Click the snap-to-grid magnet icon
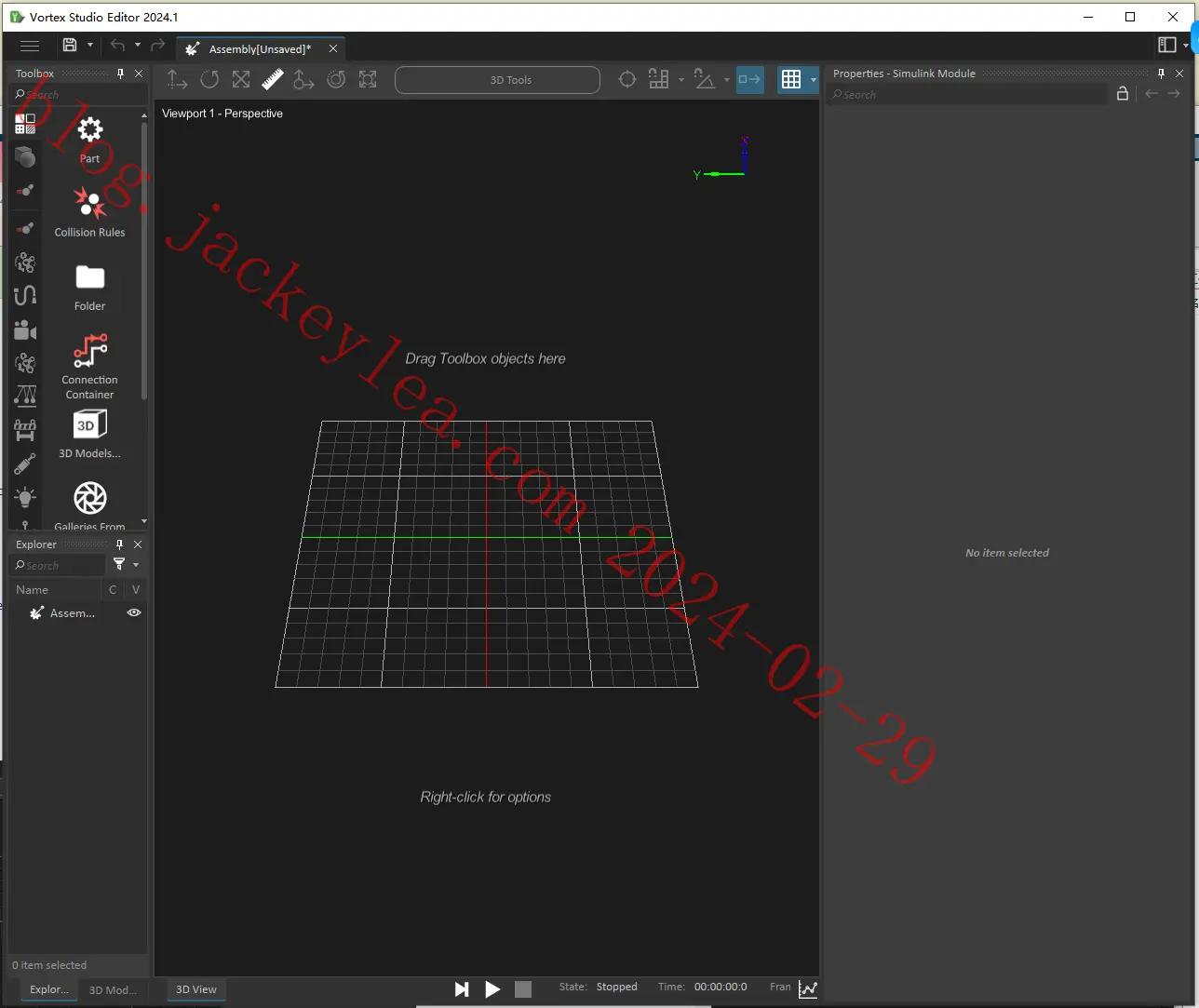Image resolution: width=1199 pixels, height=1008 pixels. [659, 80]
